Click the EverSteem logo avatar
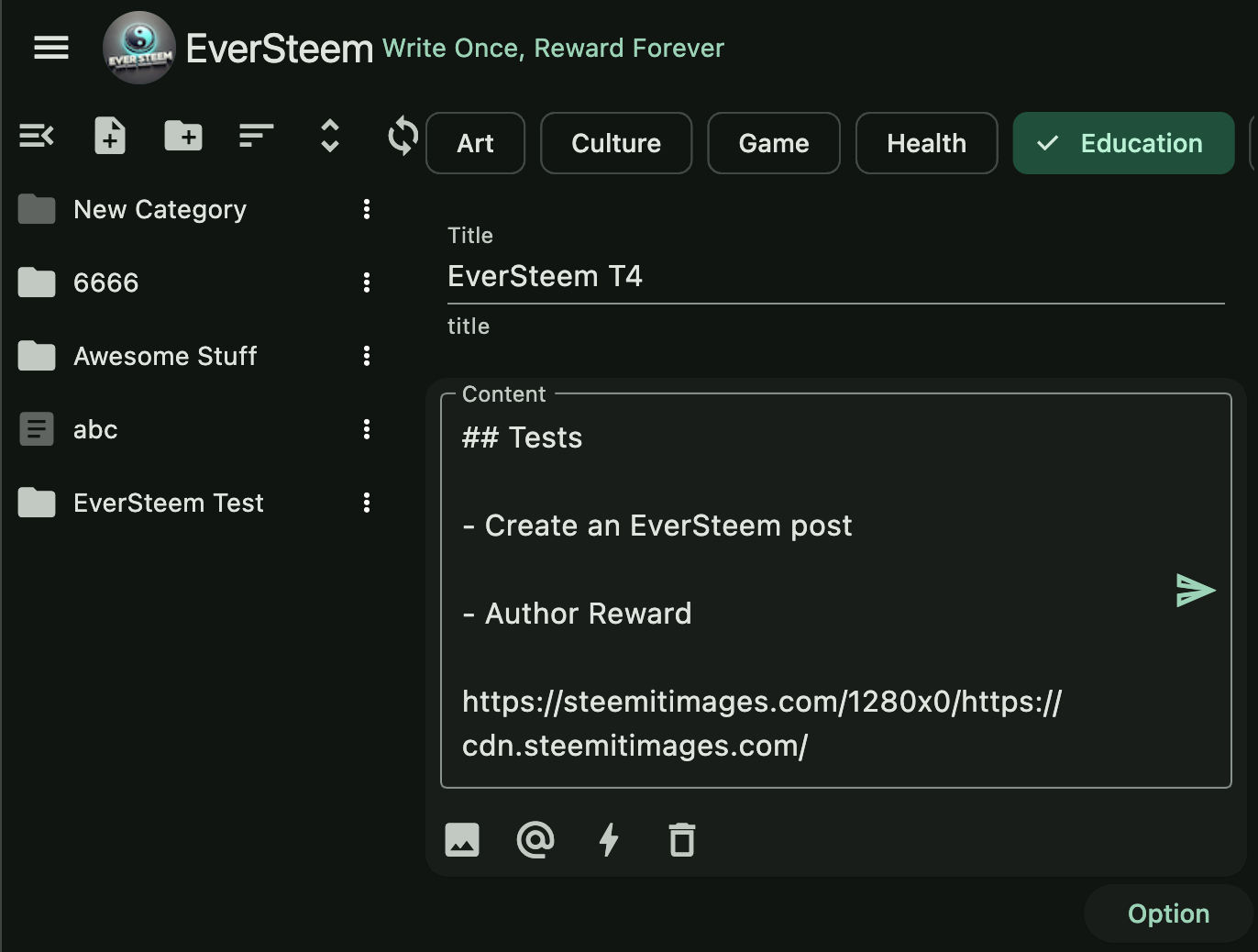1258x952 pixels. click(139, 48)
